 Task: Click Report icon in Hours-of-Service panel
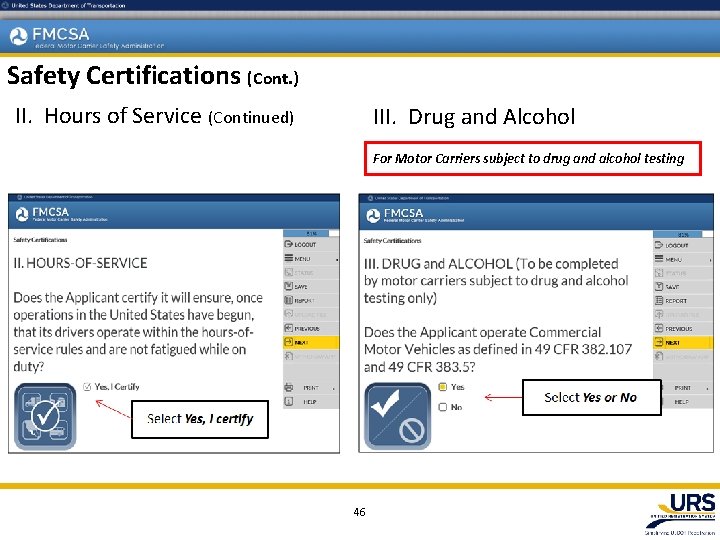click(288, 300)
